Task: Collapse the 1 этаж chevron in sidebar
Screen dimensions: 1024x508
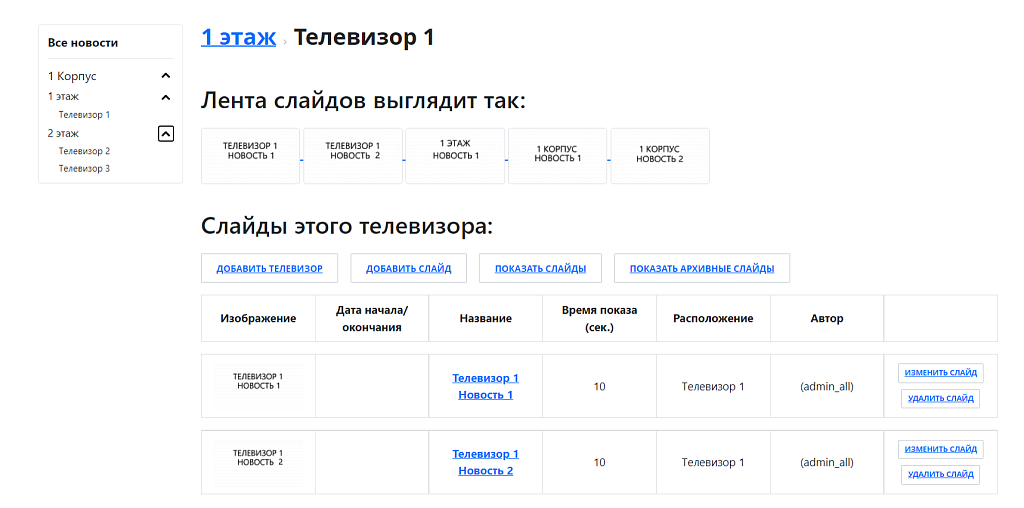Action: [166, 97]
